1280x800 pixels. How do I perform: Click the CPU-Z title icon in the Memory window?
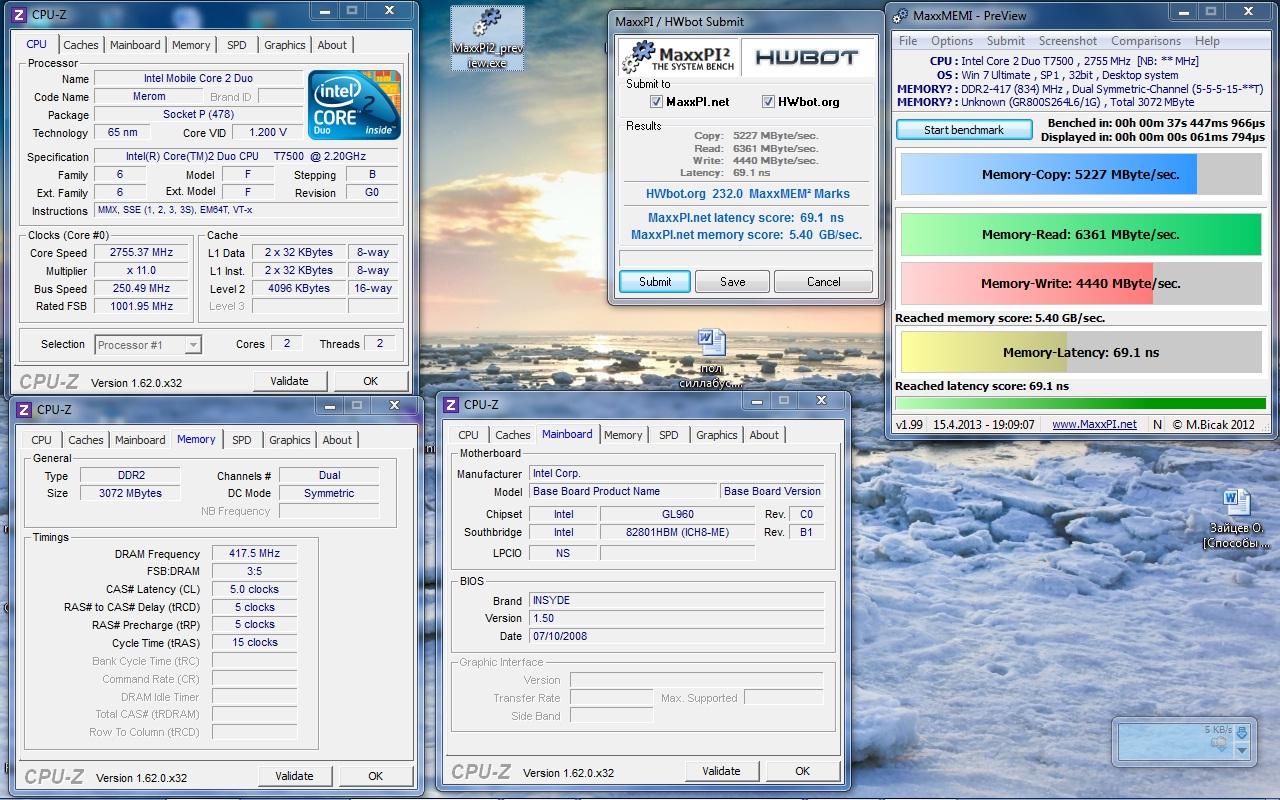pos(24,409)
